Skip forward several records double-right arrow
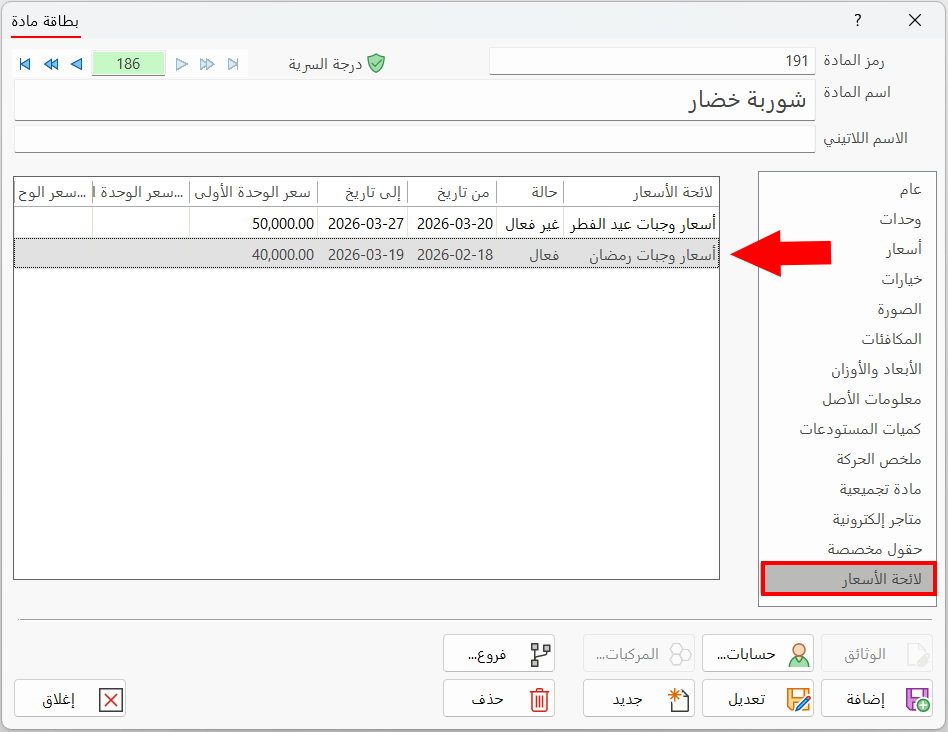Screen dimensions: 948x732 [207, 64]
